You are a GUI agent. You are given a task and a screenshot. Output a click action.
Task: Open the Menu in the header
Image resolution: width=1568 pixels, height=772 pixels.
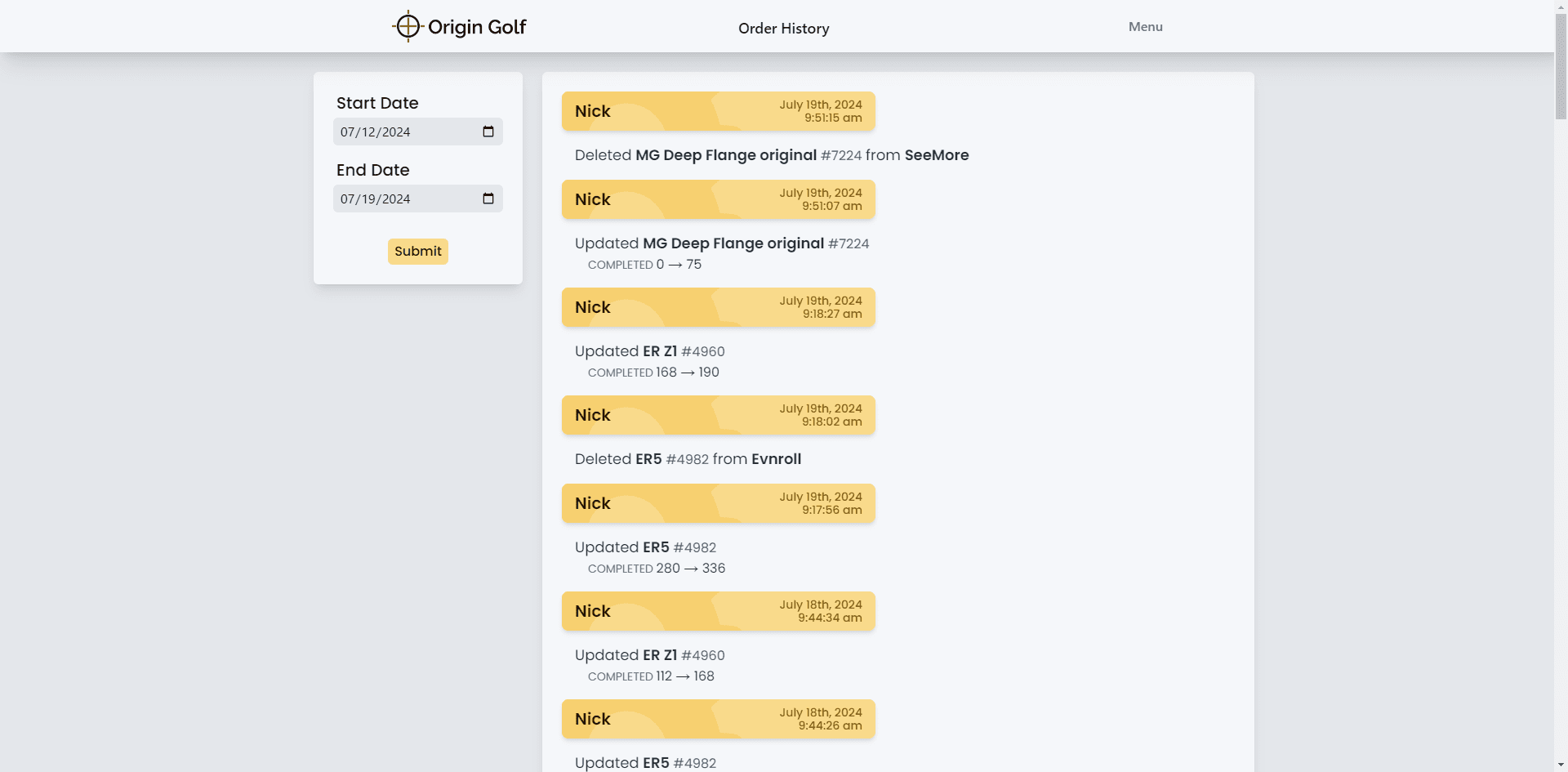pyautogui.click(x=1145, y=27)
